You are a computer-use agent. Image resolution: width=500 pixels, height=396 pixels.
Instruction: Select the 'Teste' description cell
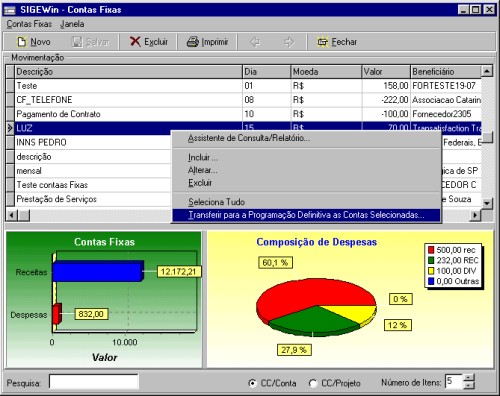128,86
